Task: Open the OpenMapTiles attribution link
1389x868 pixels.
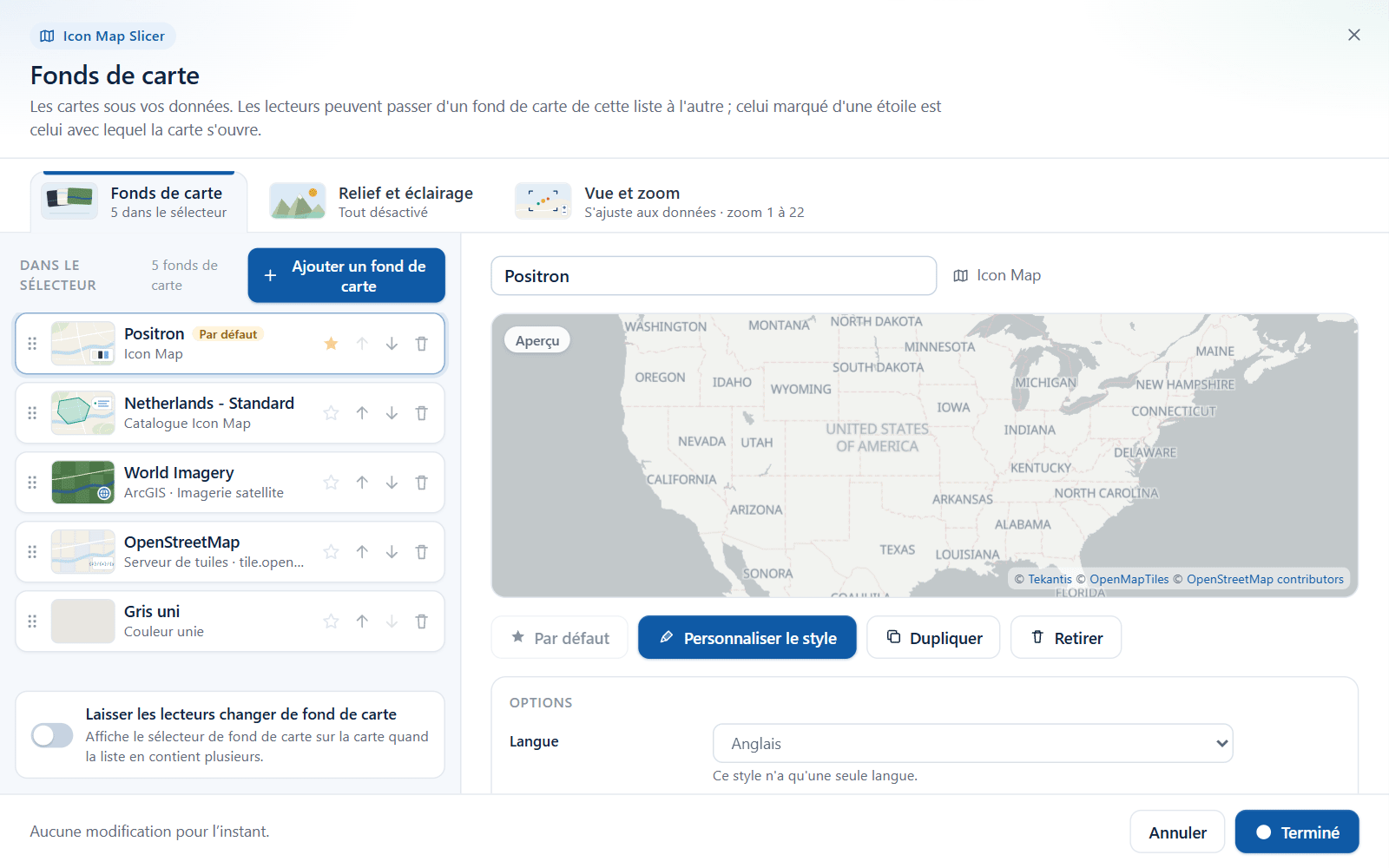Action: tap(1129, 580)
